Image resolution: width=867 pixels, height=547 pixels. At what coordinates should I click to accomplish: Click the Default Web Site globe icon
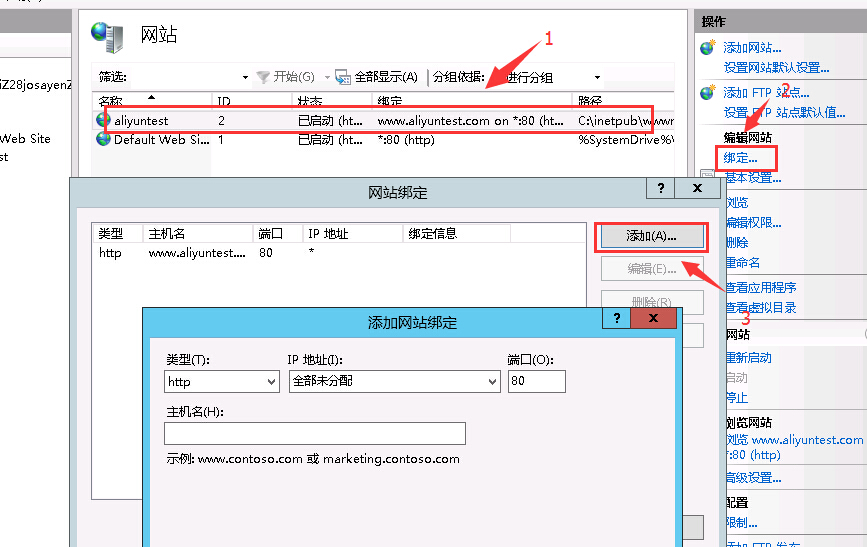103,140
